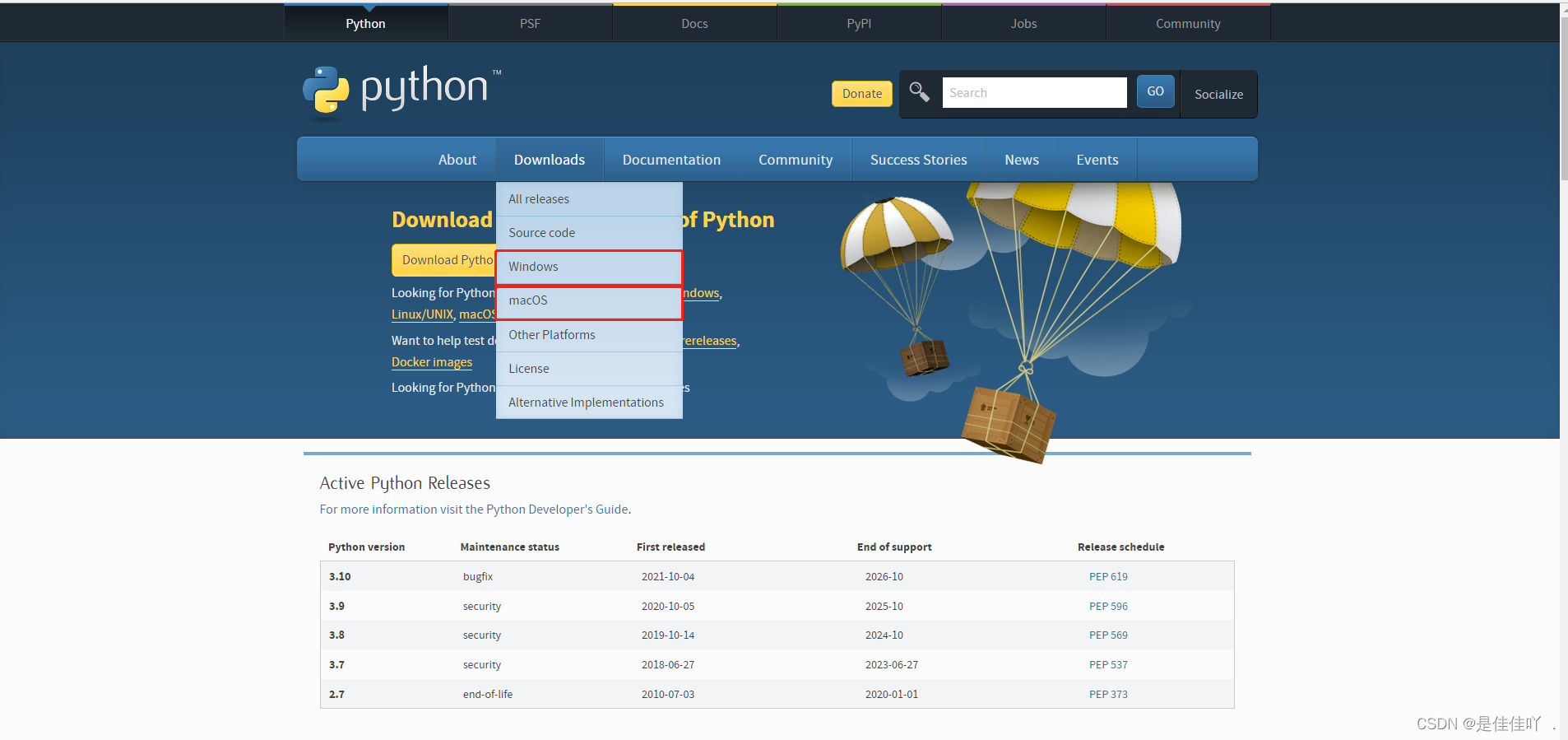Screen dimensions: 1568x740
Task: Switch to the Docs top tab
Action: [694, 23]
